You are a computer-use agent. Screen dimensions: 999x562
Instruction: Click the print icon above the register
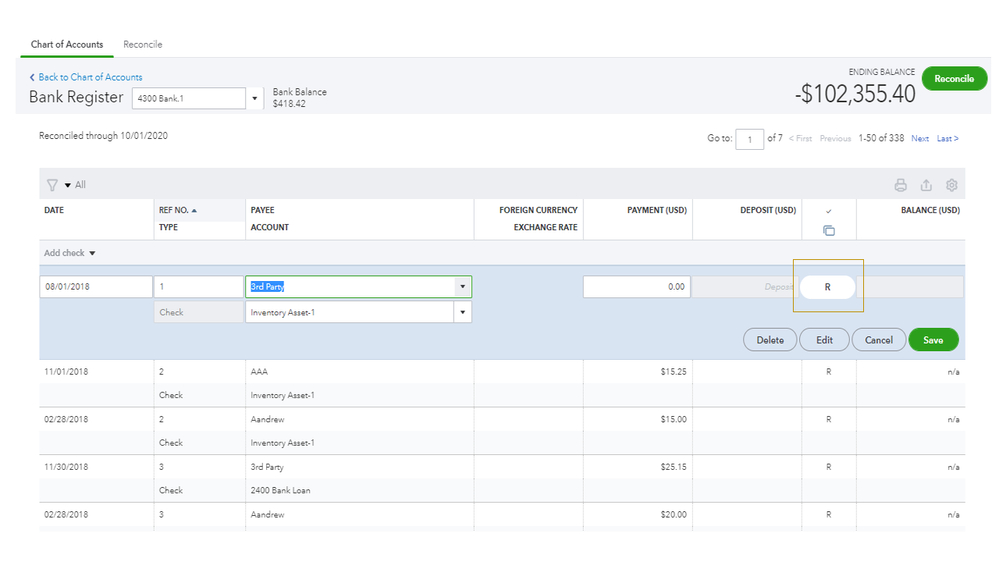coord(900,185)
